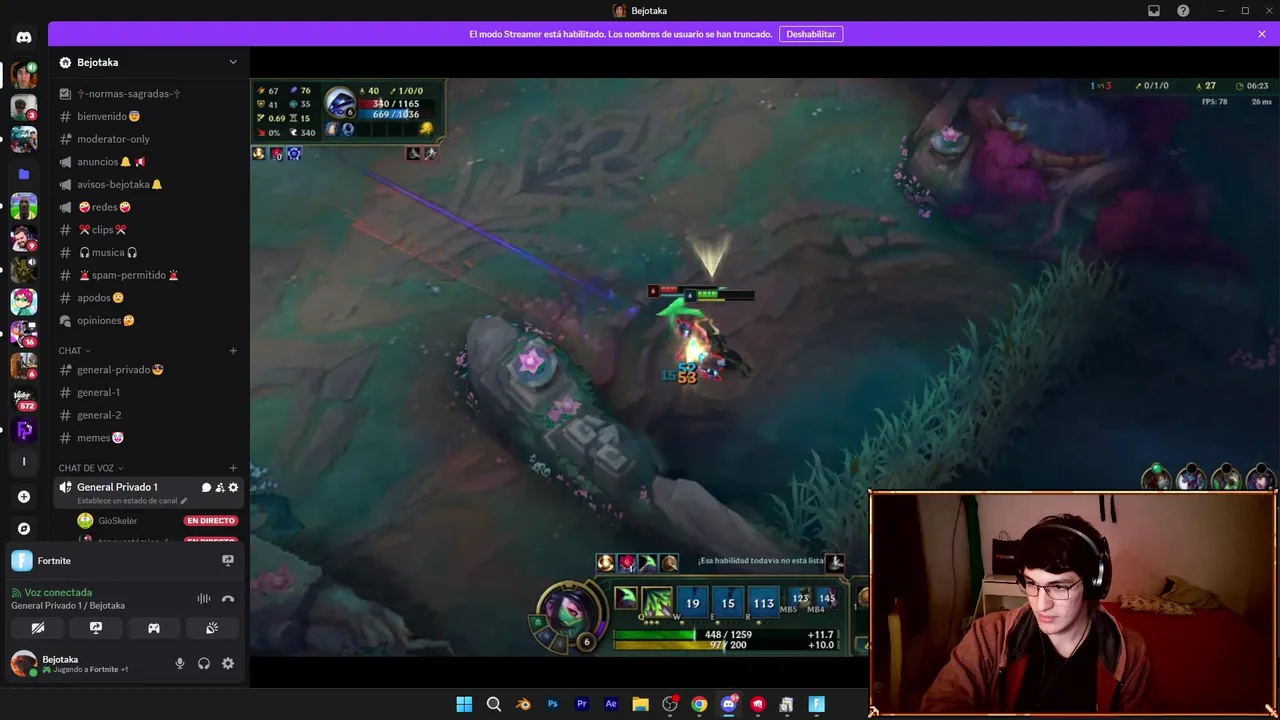Open the opiniones forum channel
The width and height of the screenshot is (1280, 720).
click(x=148, y=320)
